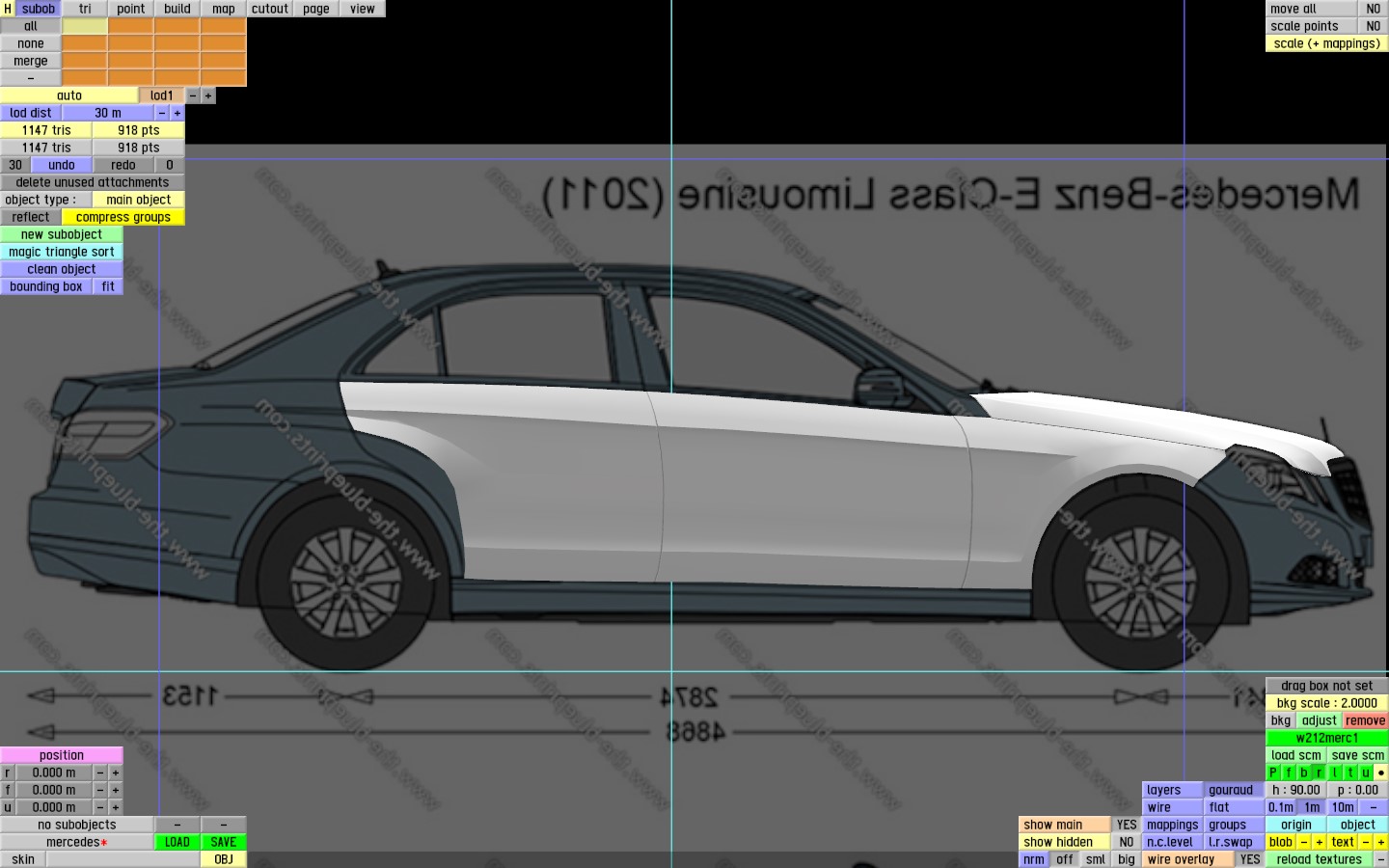Click the r position 0.000 m field
Image resolution: width=1389 pixels, height=868 pixels.
(x=54, y=773)
